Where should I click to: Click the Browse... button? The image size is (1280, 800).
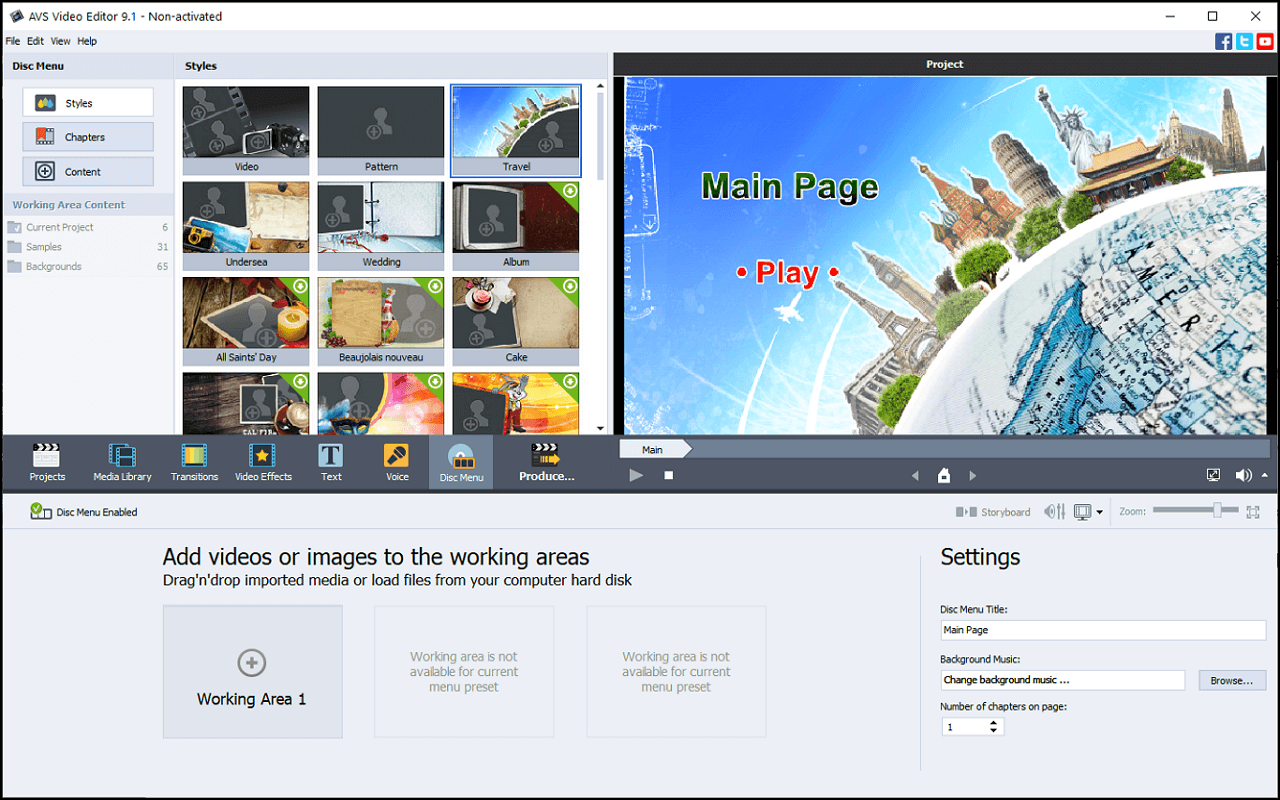point(1232,680)
